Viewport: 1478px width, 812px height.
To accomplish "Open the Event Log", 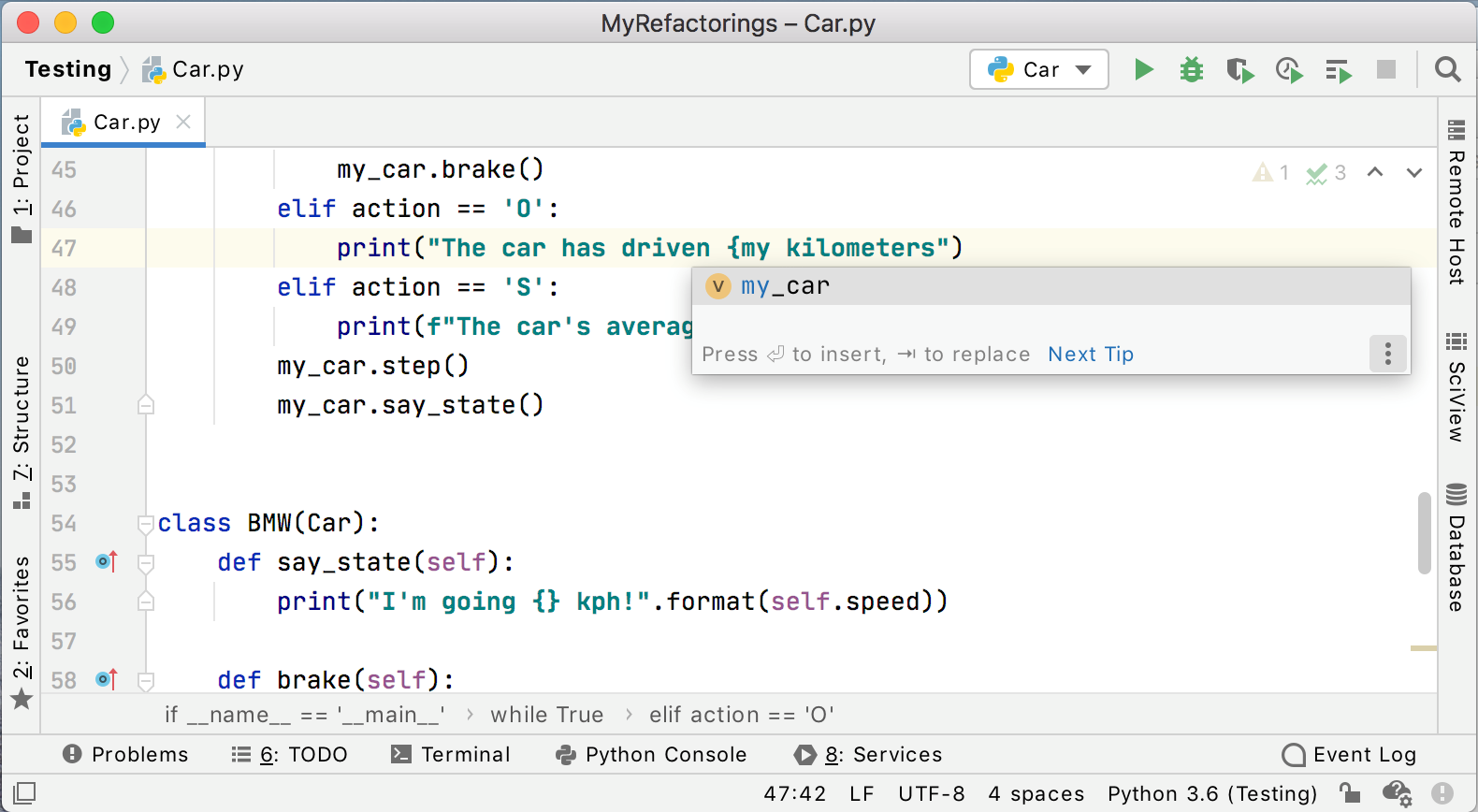I will pyautogui.click(x=1349, y=754).
